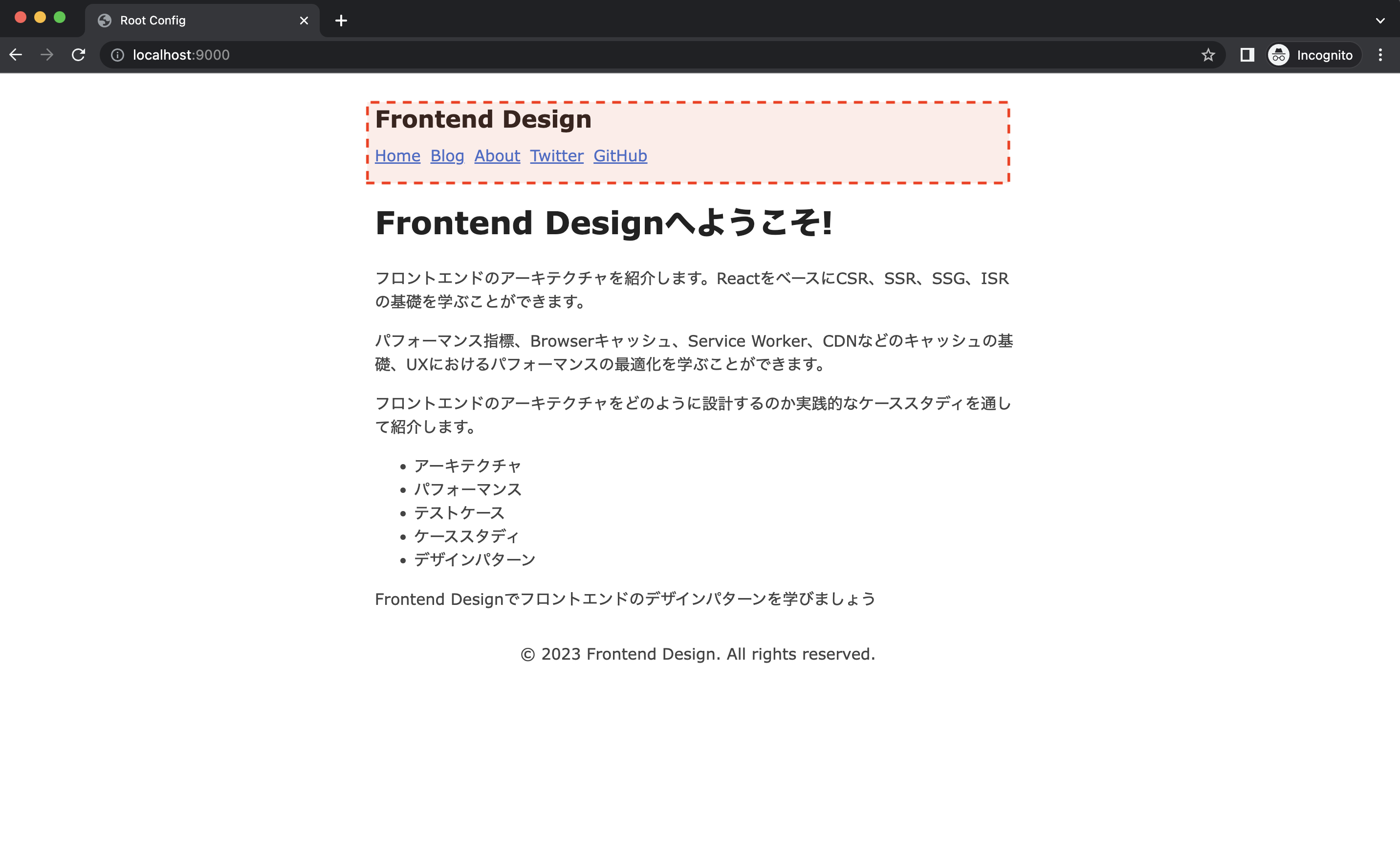
Task: Click the list item 'テストケース'
Action: click(x=459, y=512)
